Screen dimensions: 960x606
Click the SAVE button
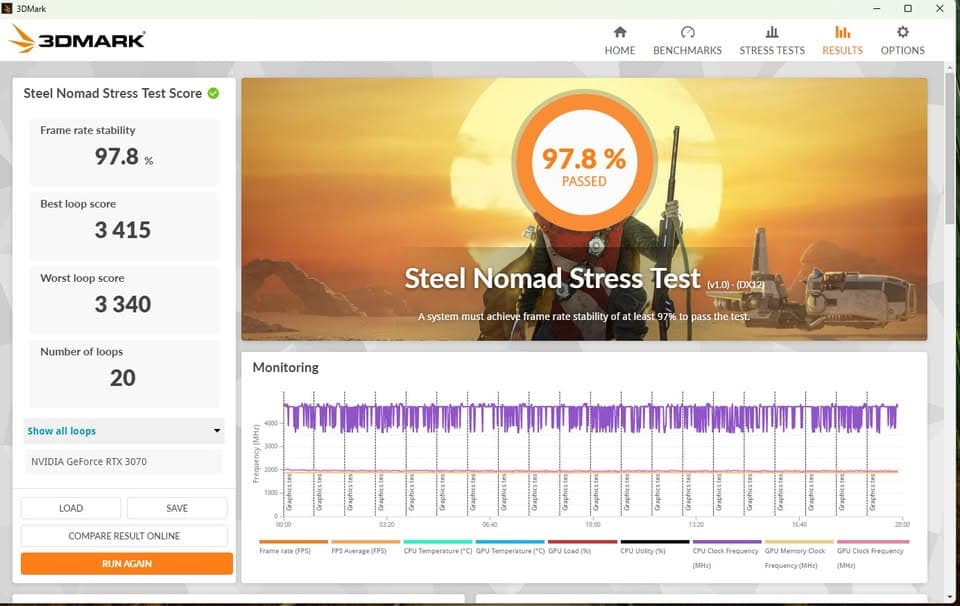click(177, 508)
